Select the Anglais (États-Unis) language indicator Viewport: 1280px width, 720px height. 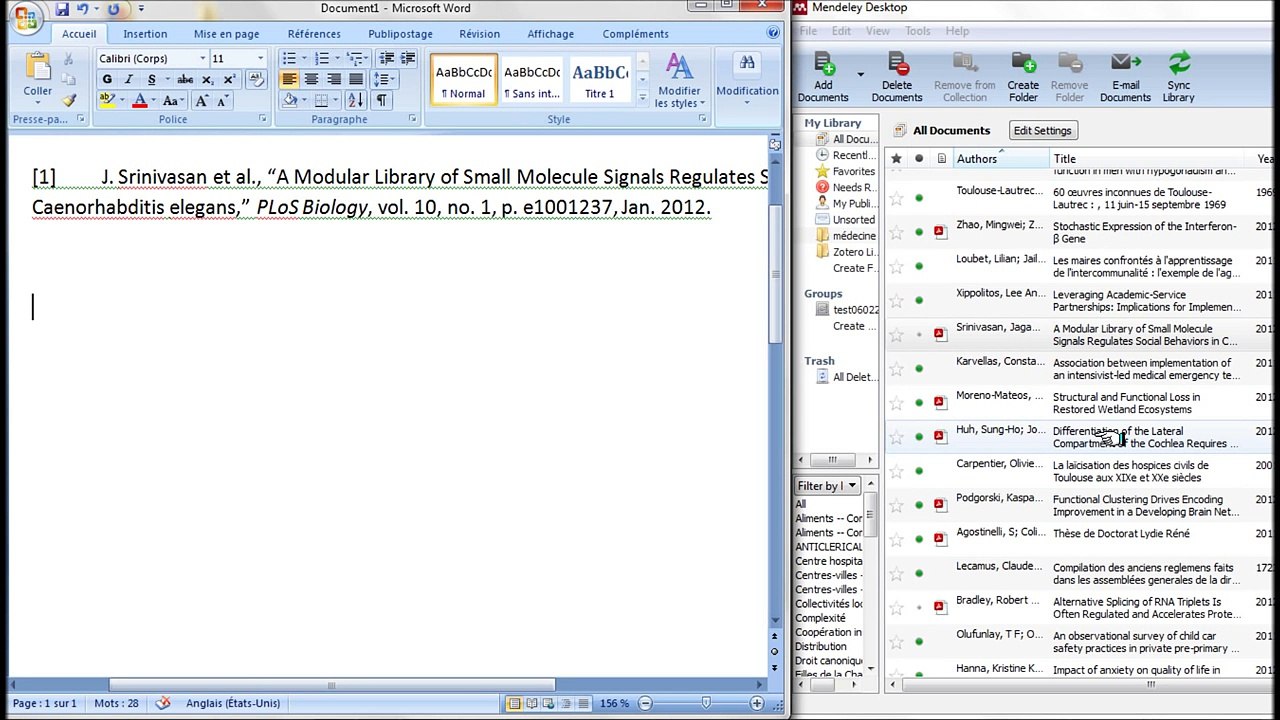pyautogui.click(x=233, y=703)
